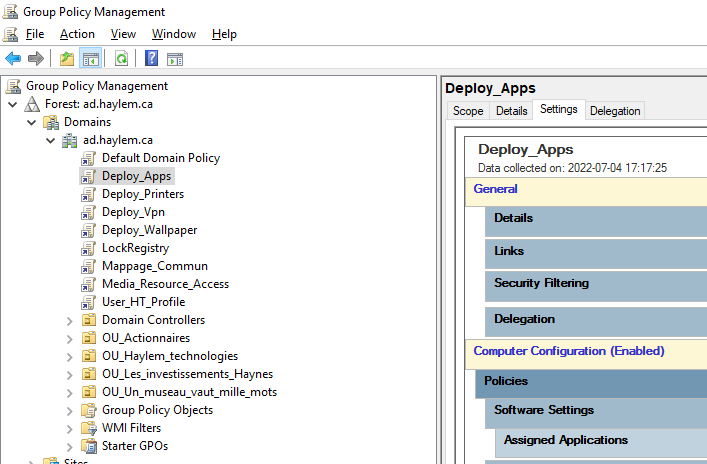The image size is (707, 464).
Task: Expand the Domain Controllers node
Action: pos(69,320)
